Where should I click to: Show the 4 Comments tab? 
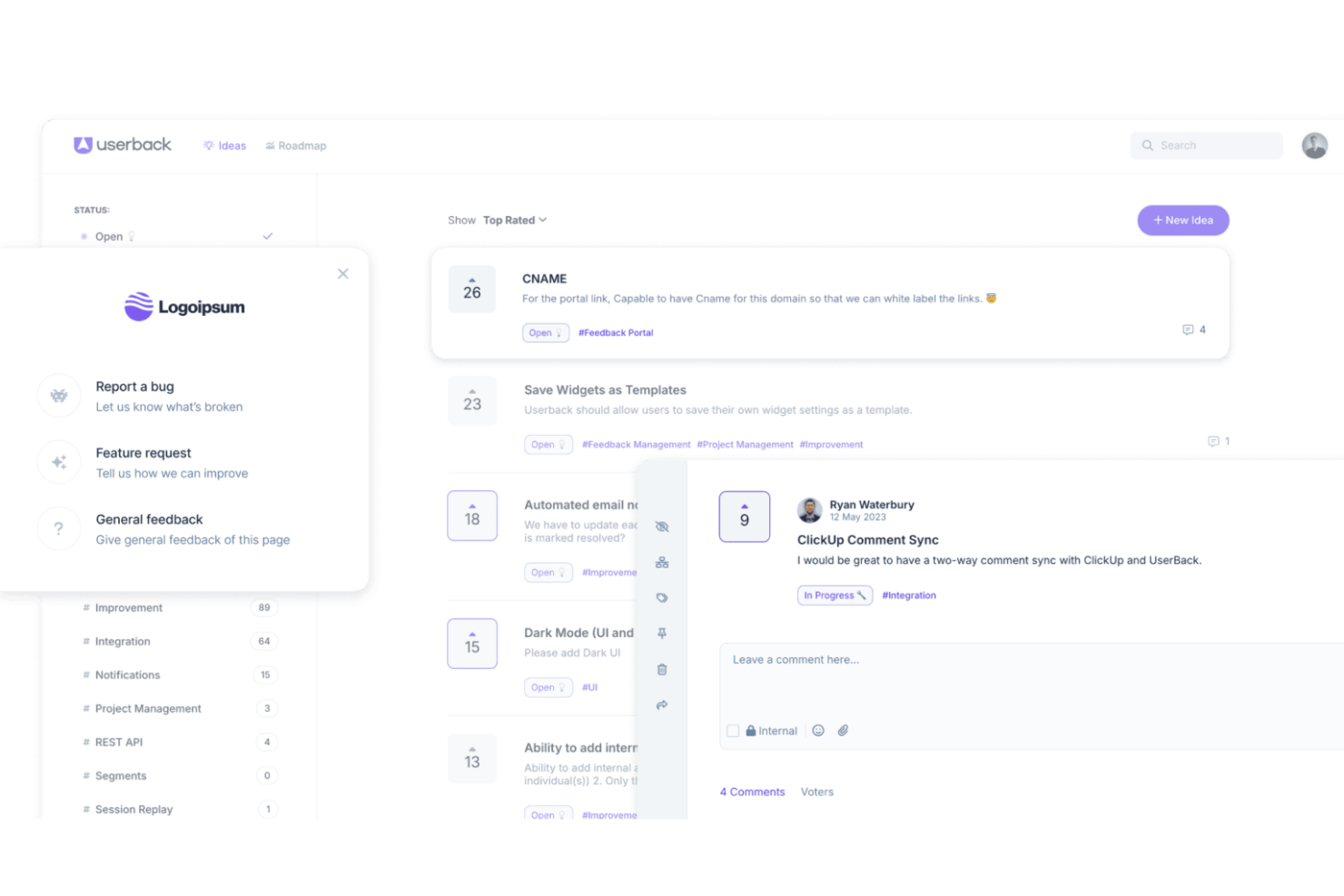pyautogui.click(x=753, y=793)
